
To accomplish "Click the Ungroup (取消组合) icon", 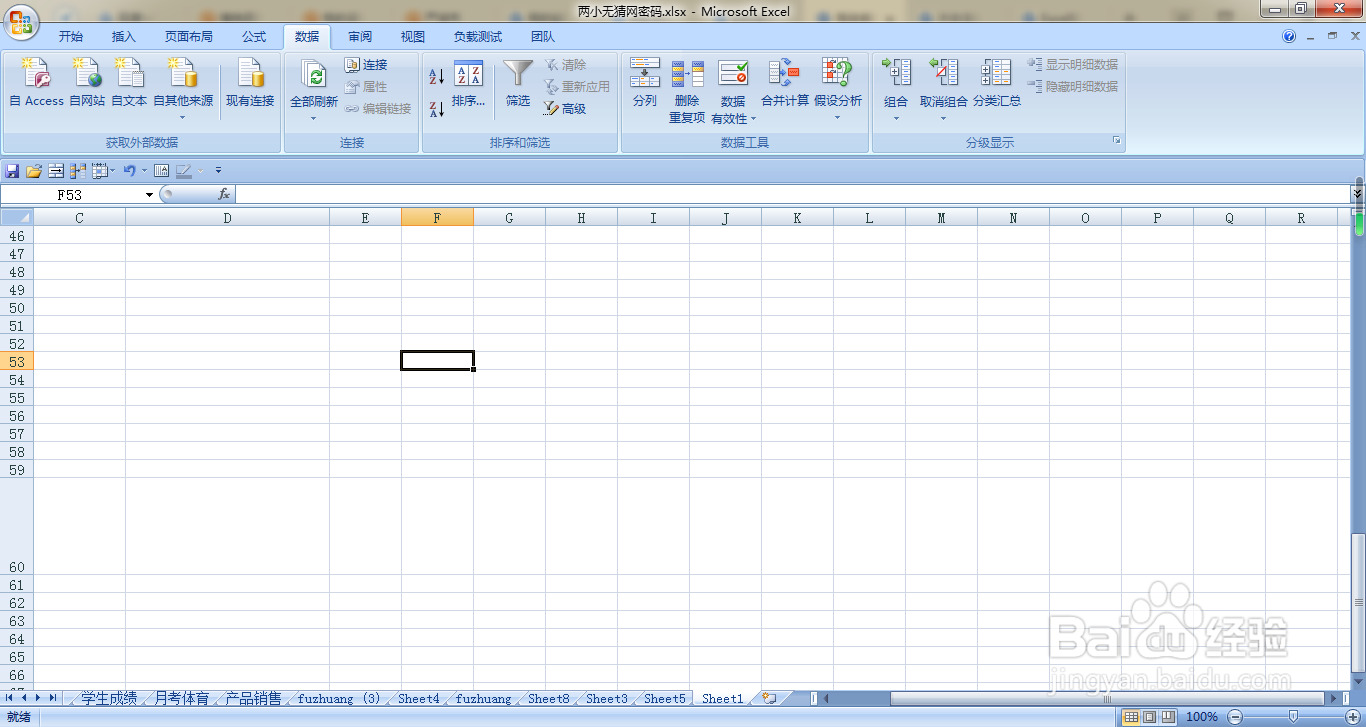I will (944, 74).
